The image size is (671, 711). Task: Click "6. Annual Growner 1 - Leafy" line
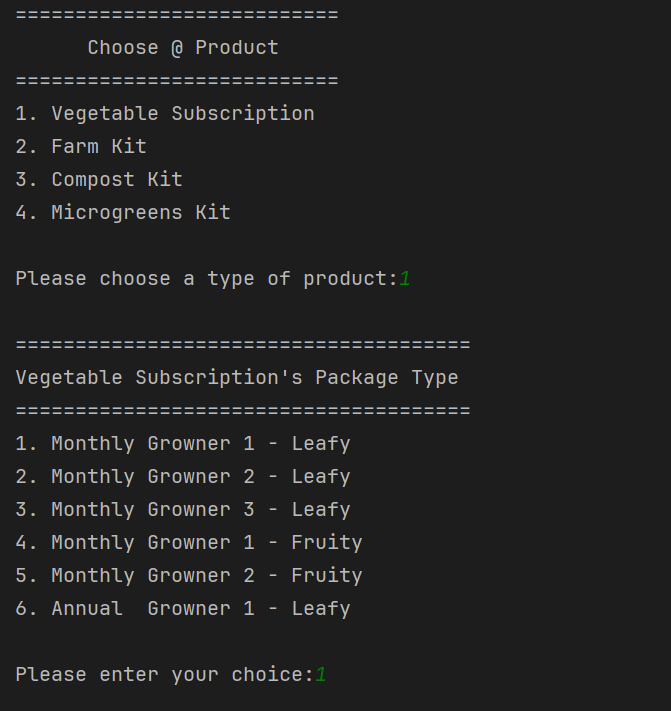point(183,609)
